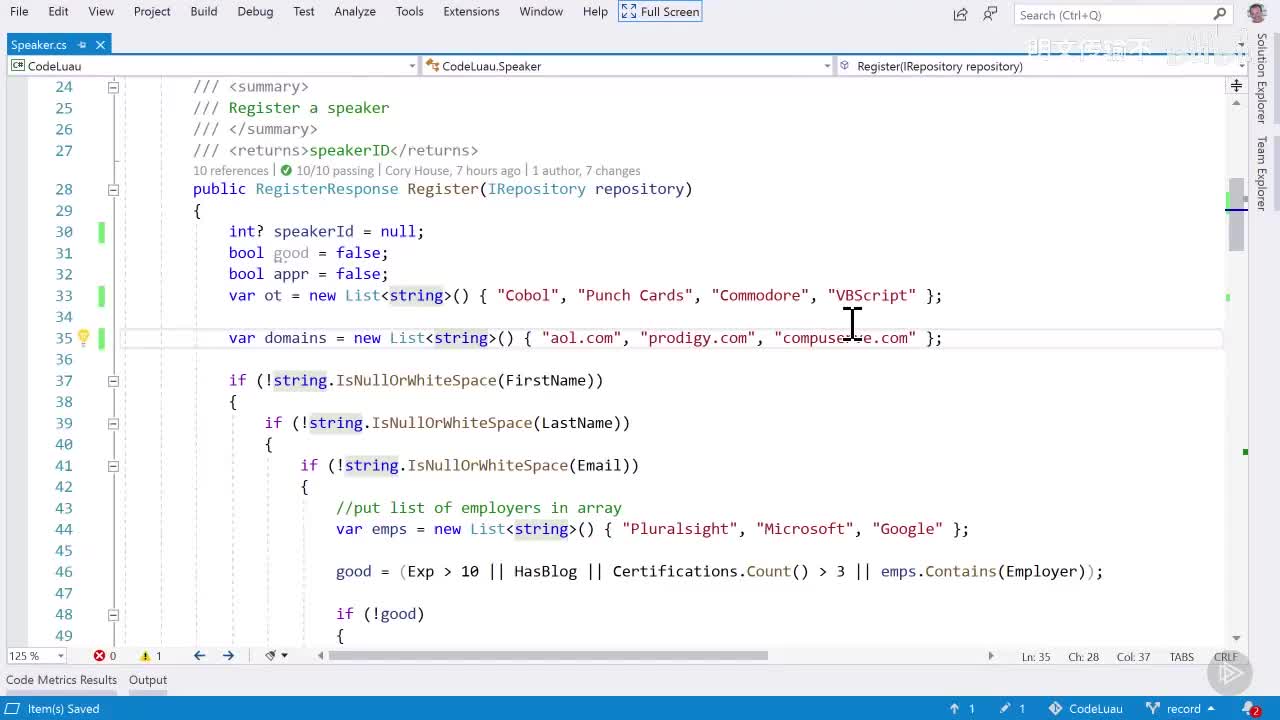Pin the Speaker.cs tab
The image size is (1280, 720).
coord(82,45)
